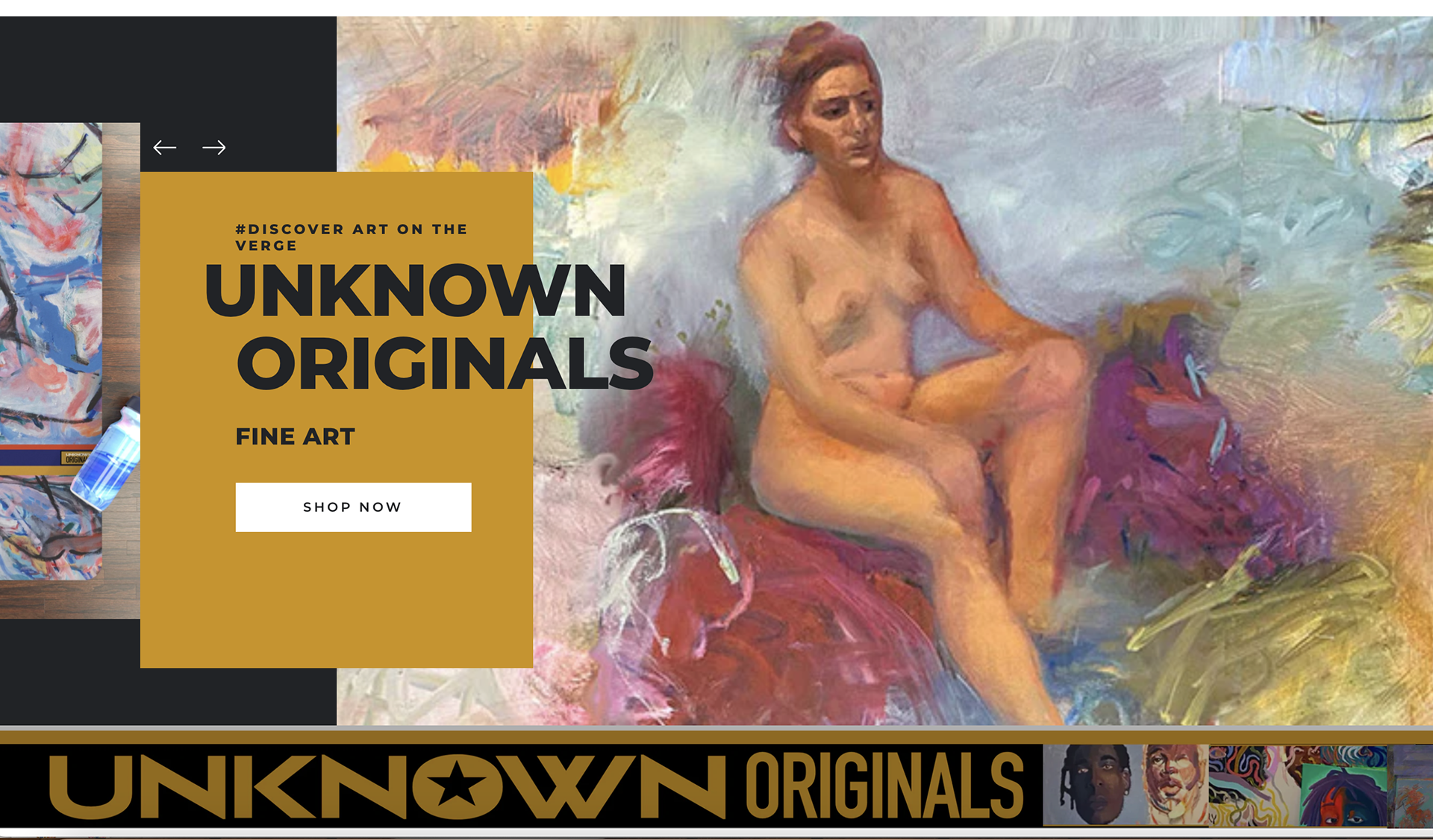Click the gold ORIGINALS banner text
1433x840 pixels.
coord(884,786)
